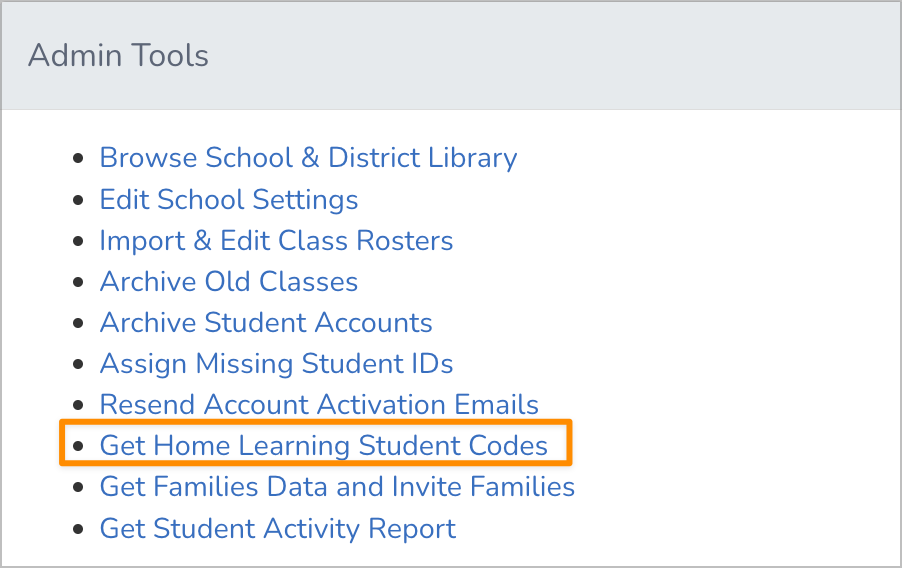Click bullet next to Archive Old Classes
Image resolution: width=902 pixels, height=568 pixels.
coord(78,283)
